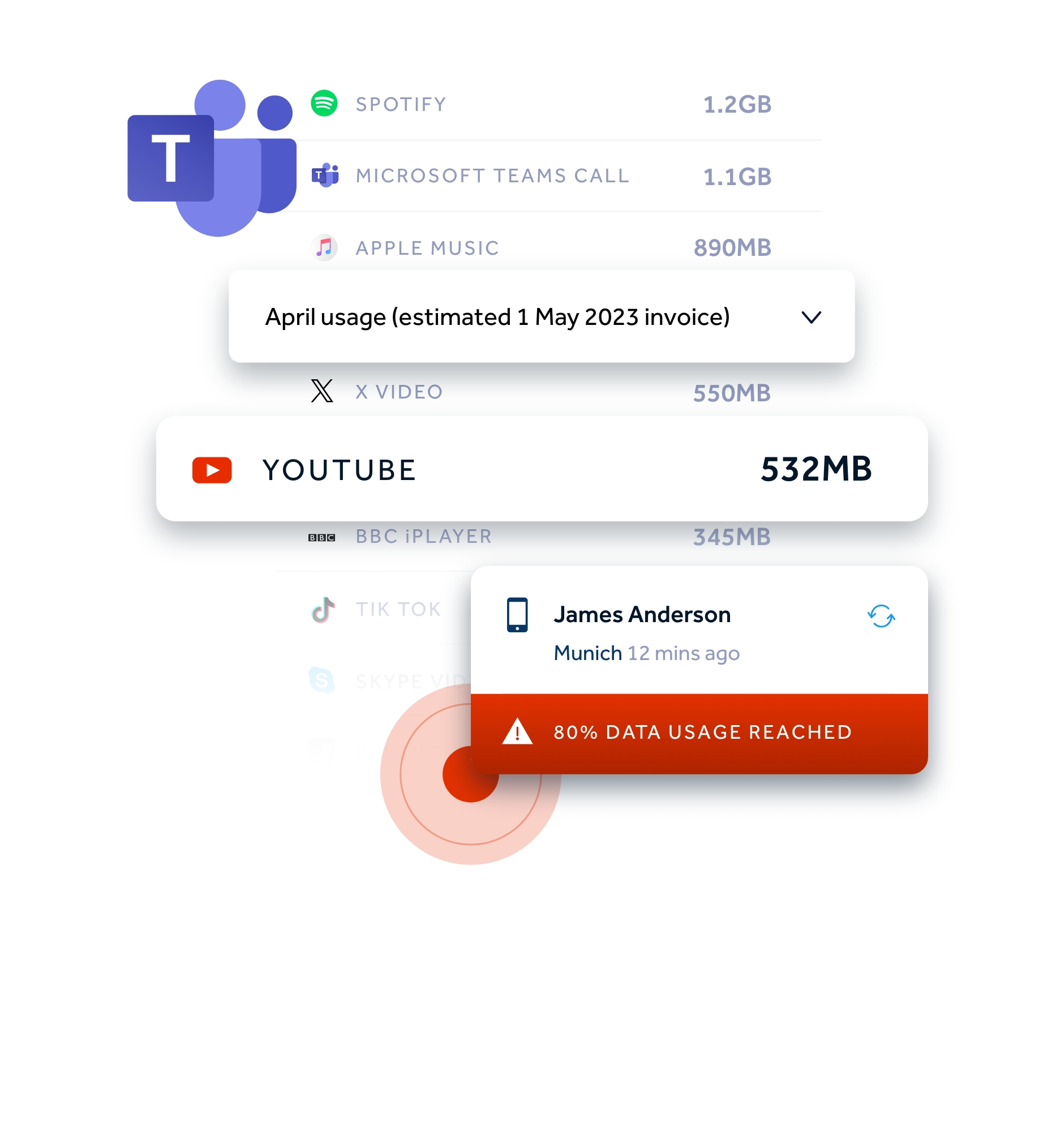Click the Spotify icon
Screen dimensions: 1056x1148
point(324,104)
